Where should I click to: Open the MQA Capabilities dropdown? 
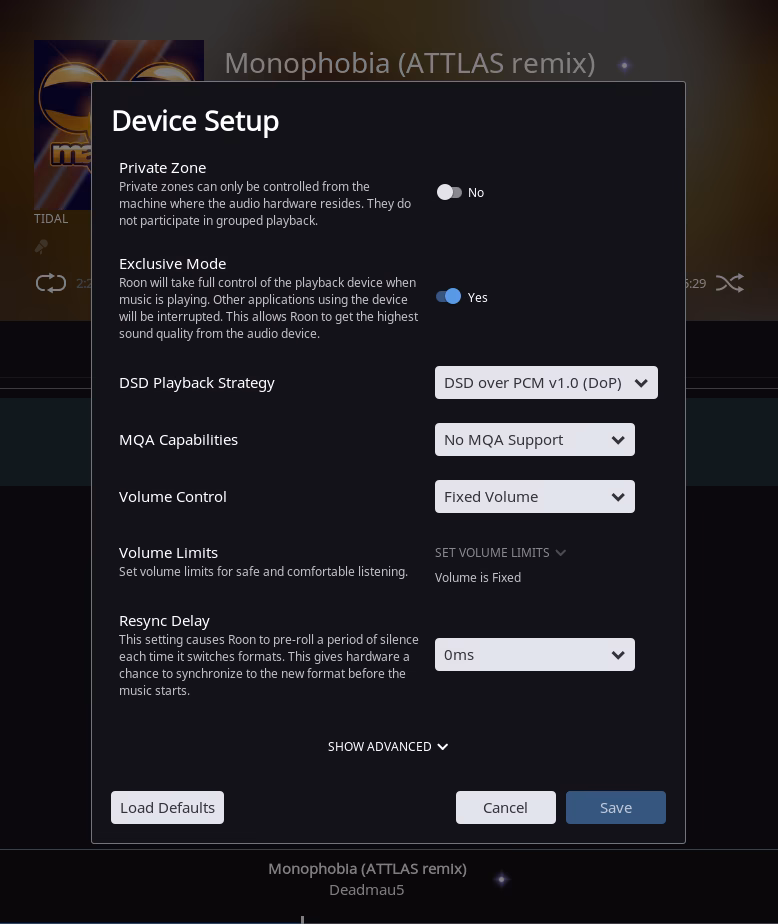click(x=535, y=440)
